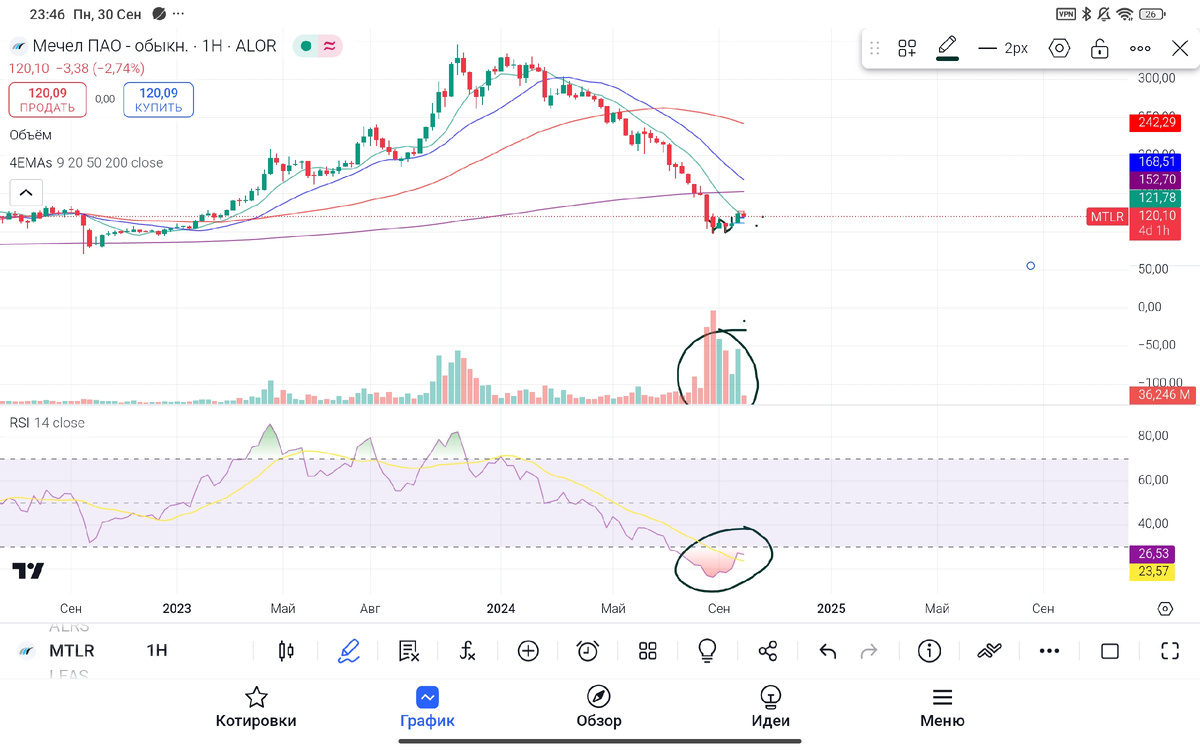Select the Объём volume indicator label
The image size is (1200, 750).
tap(30, 135)
